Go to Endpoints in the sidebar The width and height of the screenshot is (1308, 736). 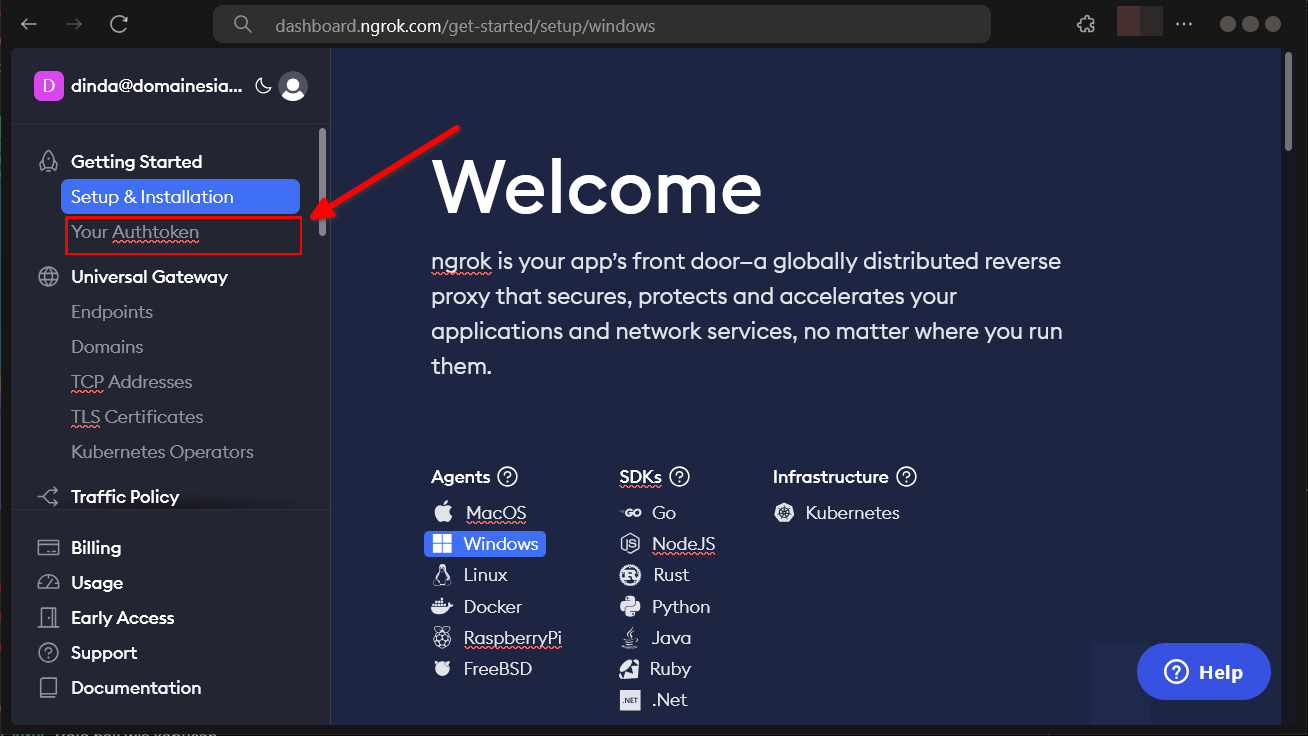pos(112,312)
